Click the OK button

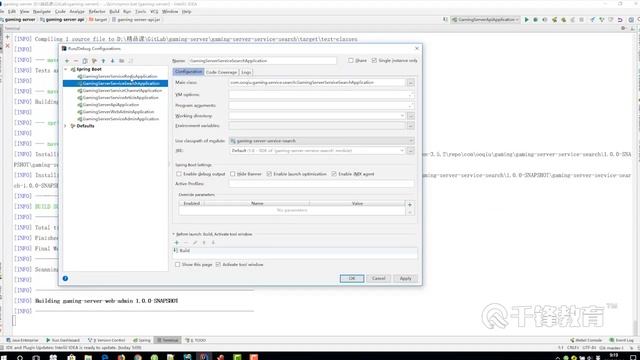352,278
